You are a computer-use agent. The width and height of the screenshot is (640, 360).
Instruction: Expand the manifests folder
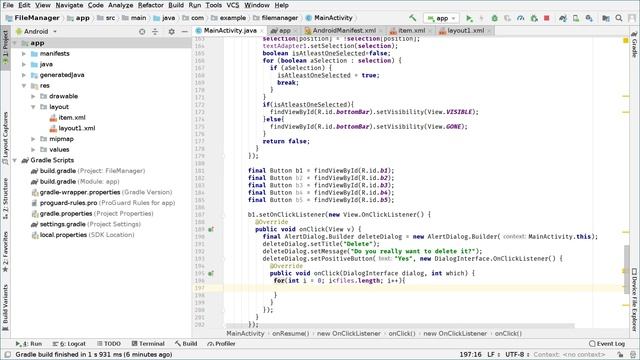click(x=24, y=53)
